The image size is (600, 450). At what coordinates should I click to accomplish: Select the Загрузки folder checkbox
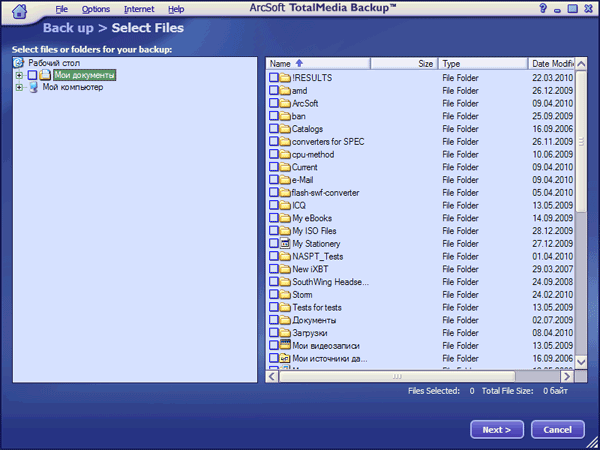click(x=274, y=333)
